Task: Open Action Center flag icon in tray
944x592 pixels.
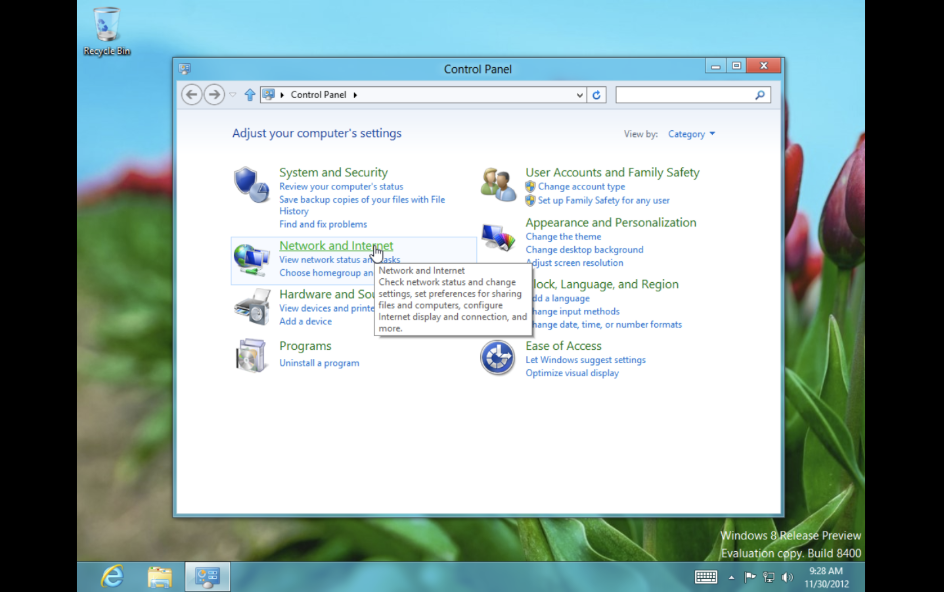Action: 750,577
